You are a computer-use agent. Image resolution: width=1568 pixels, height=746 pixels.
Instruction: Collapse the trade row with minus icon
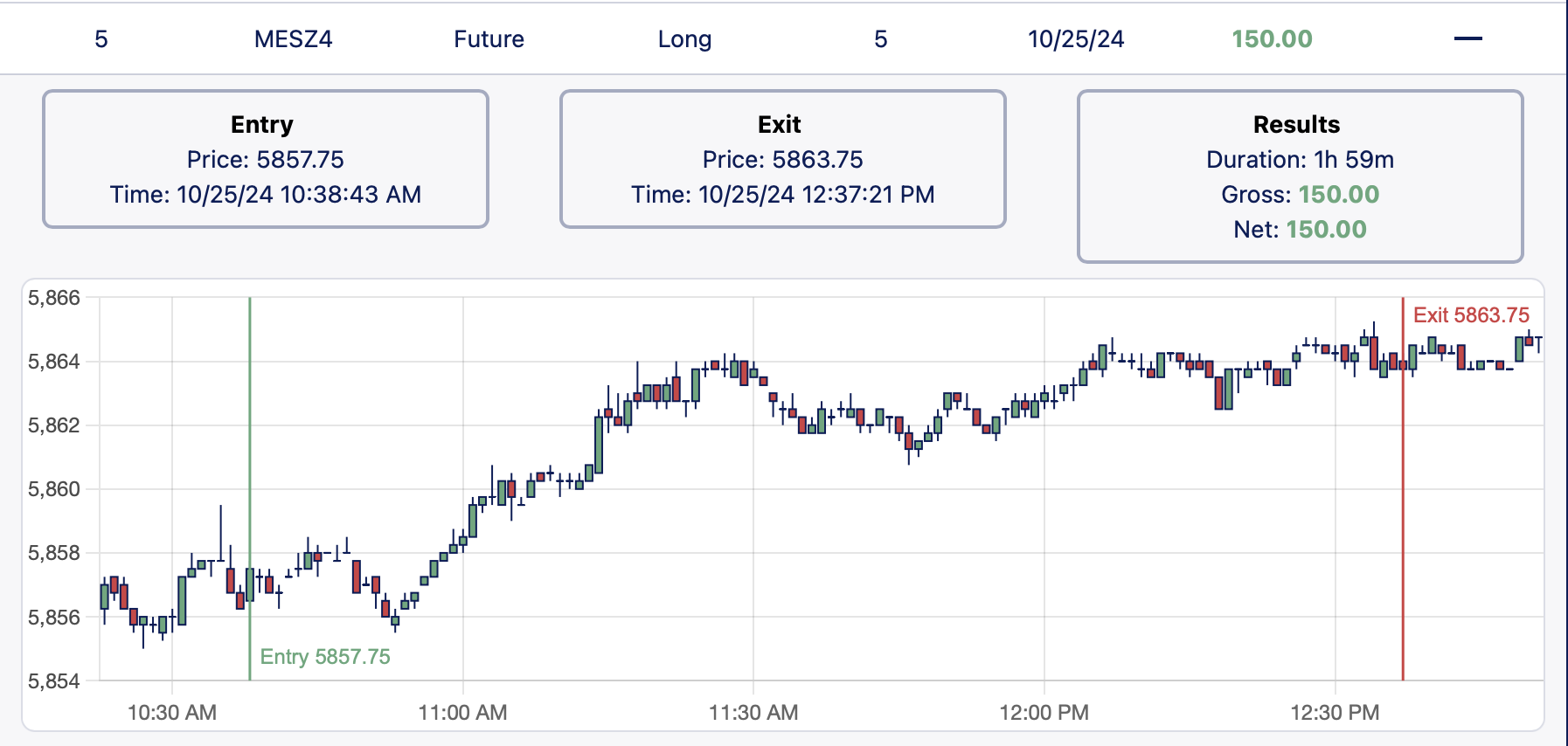[1467, 39]
